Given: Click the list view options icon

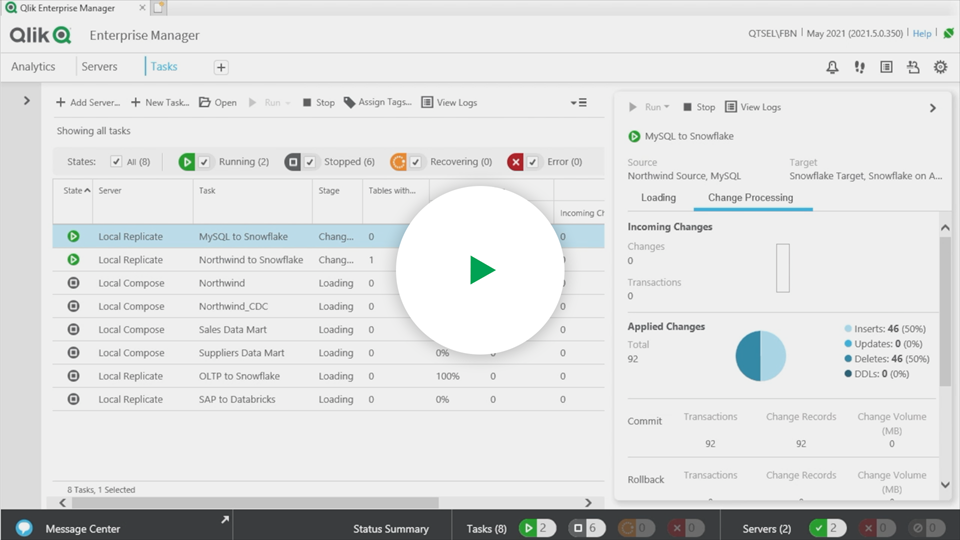Looking at the screenshot, I should (578, 102).
